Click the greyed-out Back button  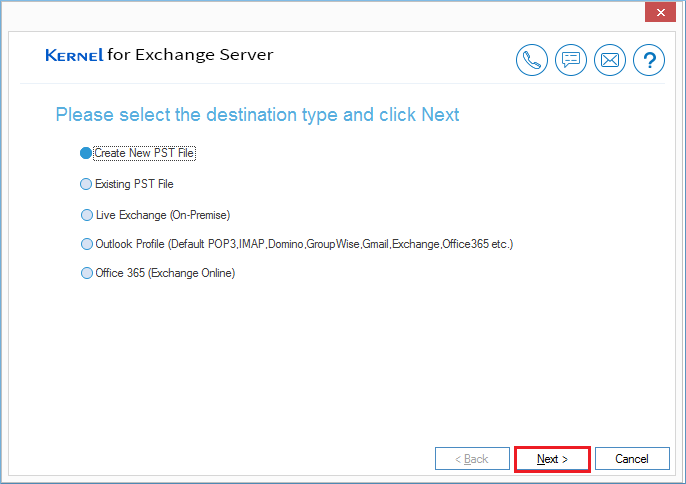pos(472,459)
